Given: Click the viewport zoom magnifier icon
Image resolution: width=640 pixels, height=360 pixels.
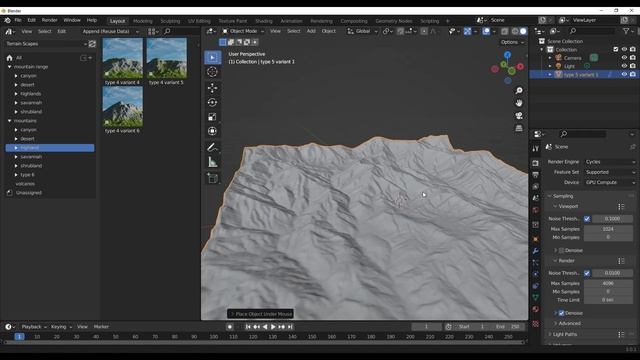Looking at the screenshot, I should [519, 91].
